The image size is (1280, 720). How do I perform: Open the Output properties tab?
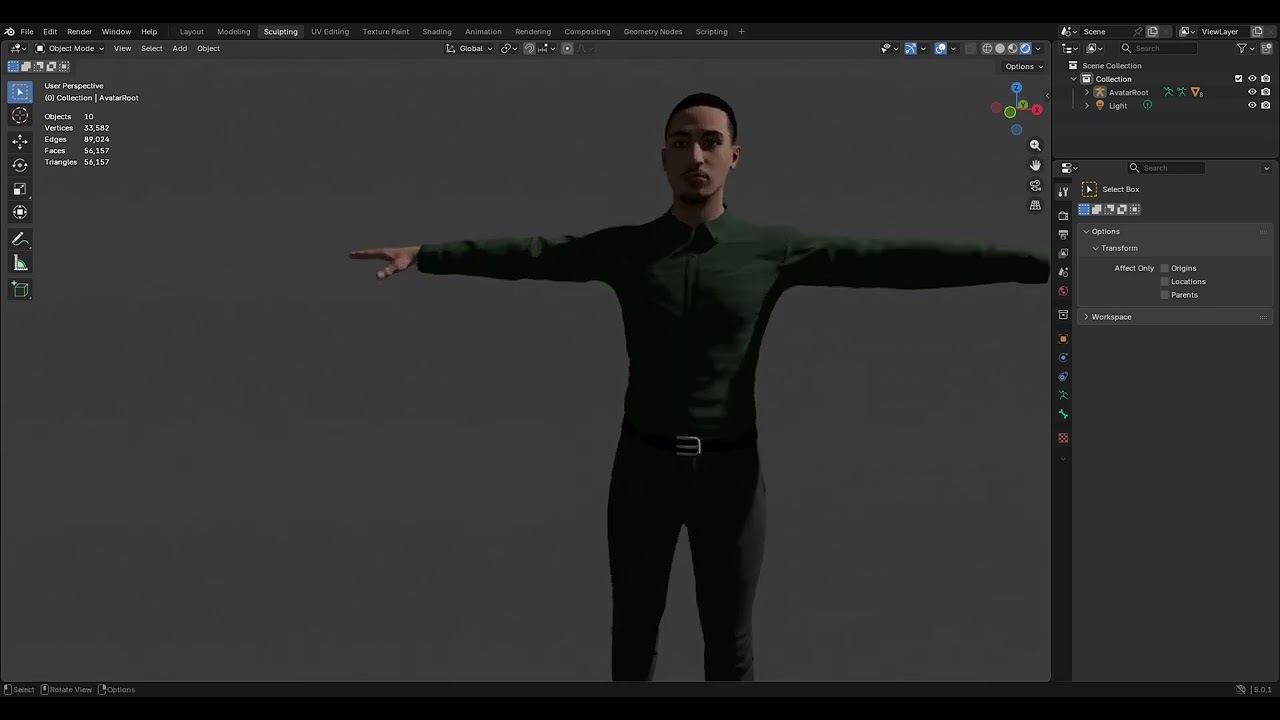(x=1063, y=234)
